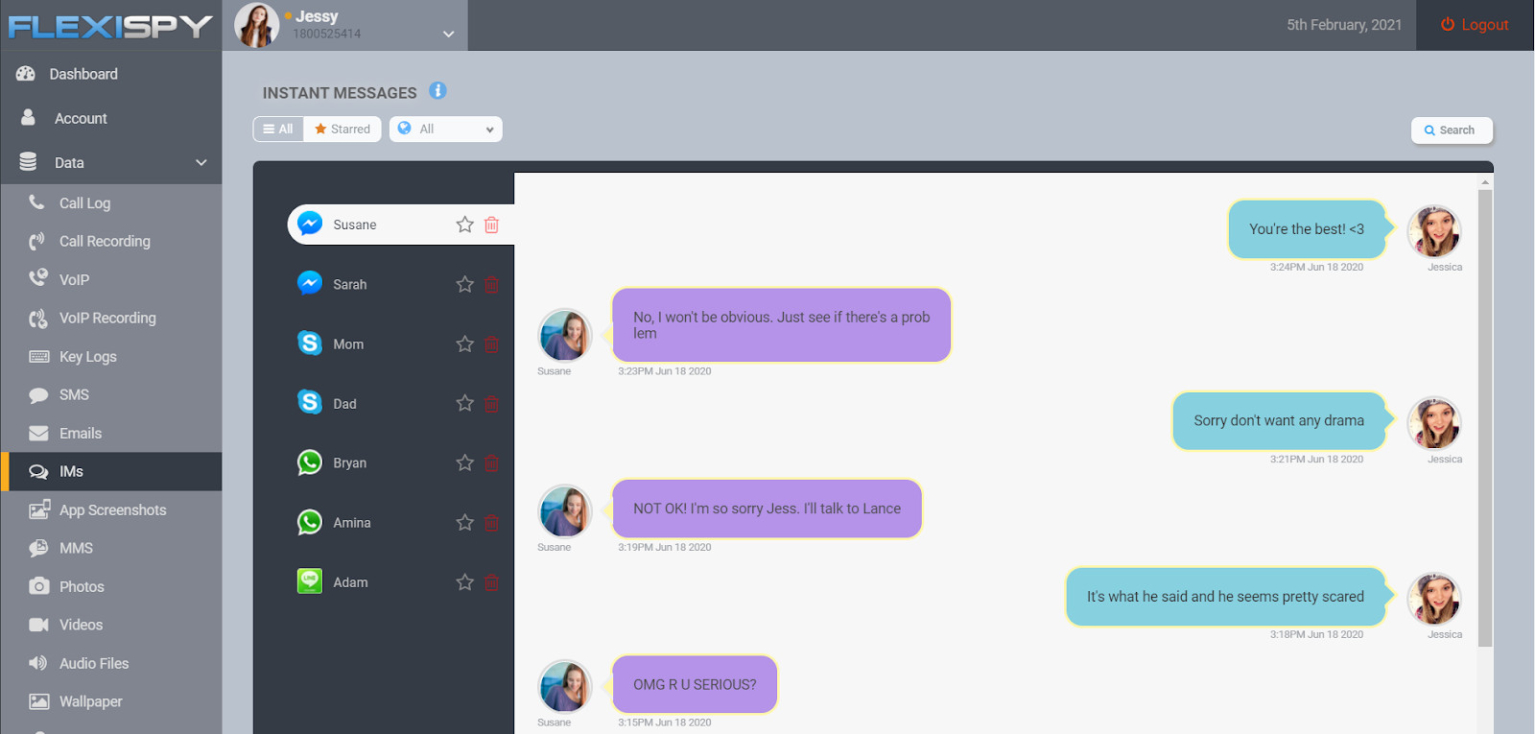
Task: Open the Key Logs panel
Action: 89,356
